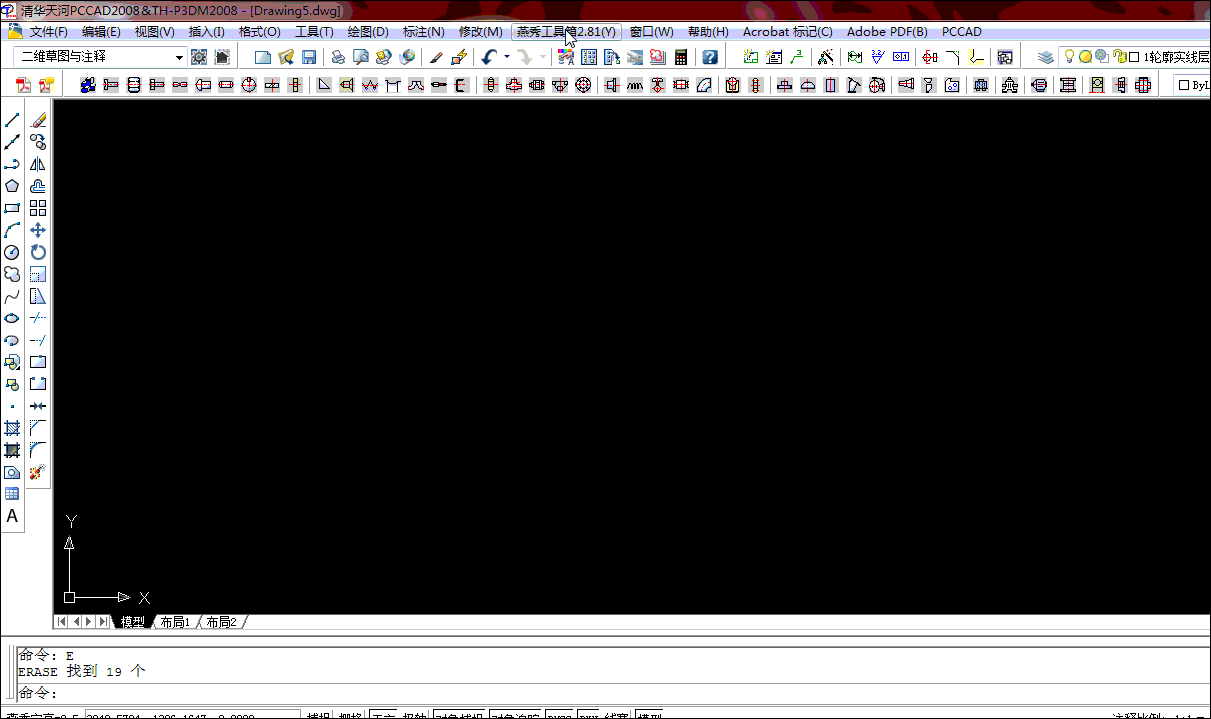
Task: Open the Layer Properties Manager icon
Action: [1045, 57]
